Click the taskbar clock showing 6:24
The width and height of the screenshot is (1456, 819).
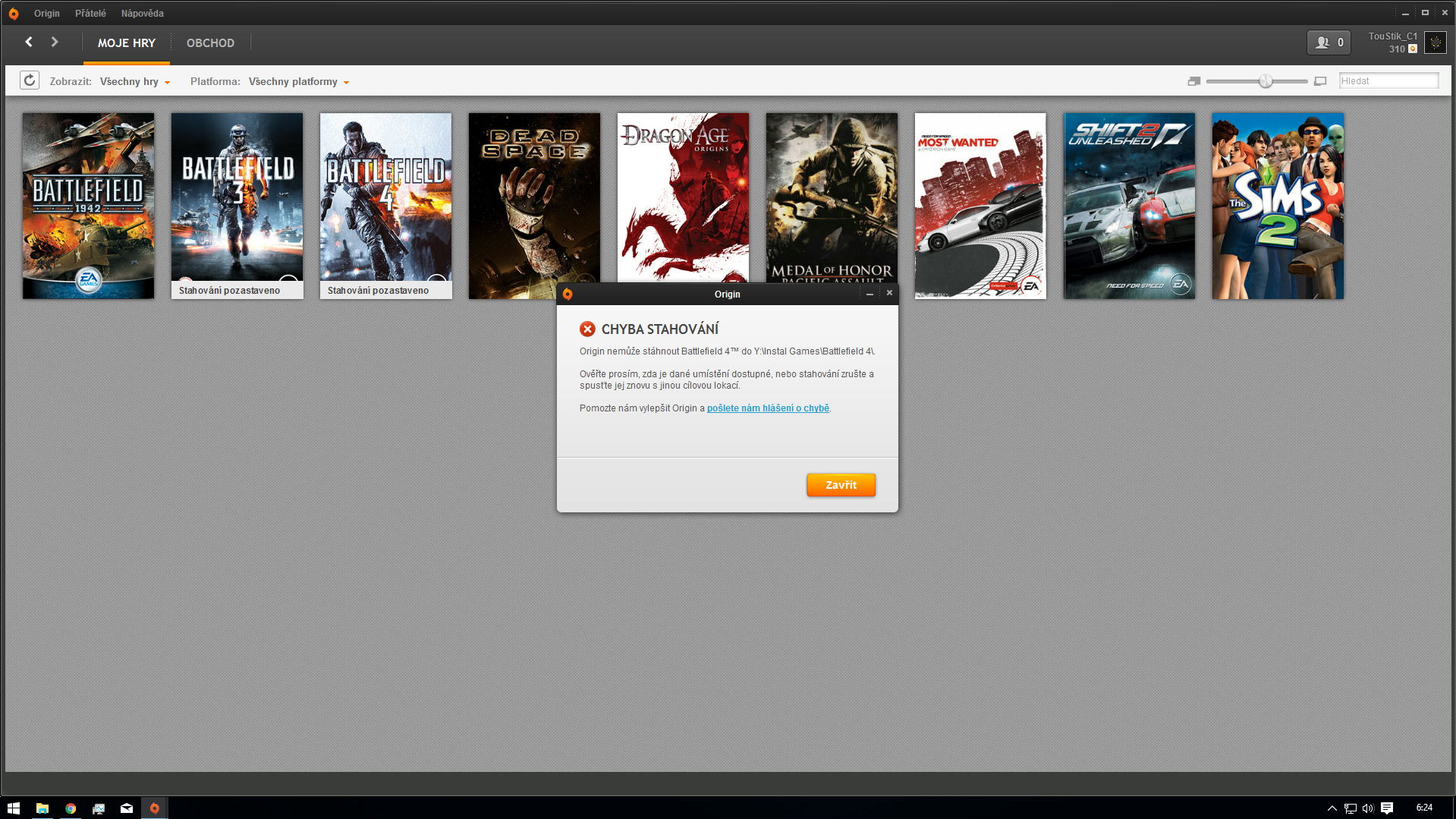click(x=1424, y=808)
